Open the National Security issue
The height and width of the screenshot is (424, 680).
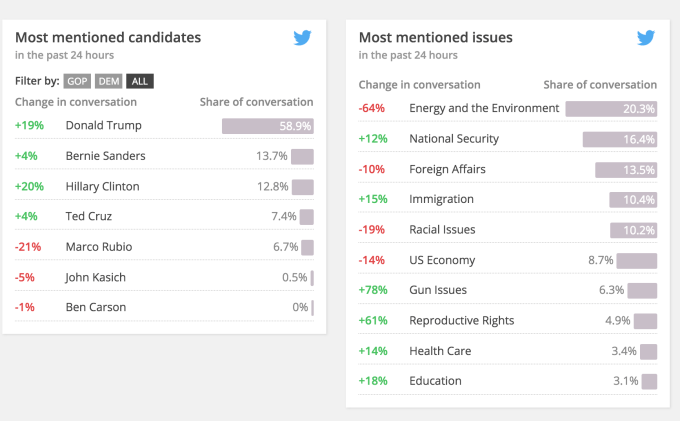454,139
